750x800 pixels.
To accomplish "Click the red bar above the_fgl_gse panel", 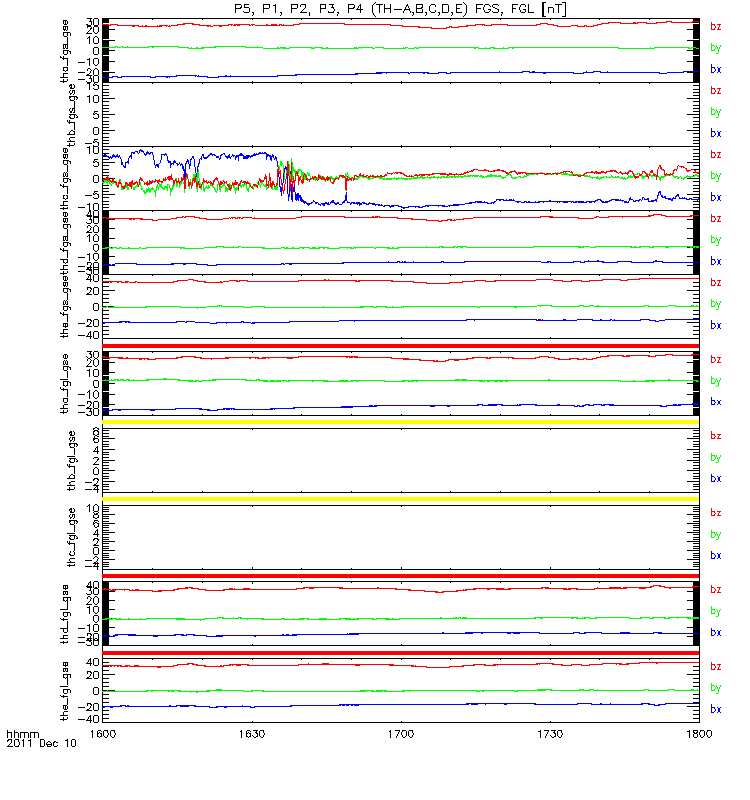I will pos(401,653).
